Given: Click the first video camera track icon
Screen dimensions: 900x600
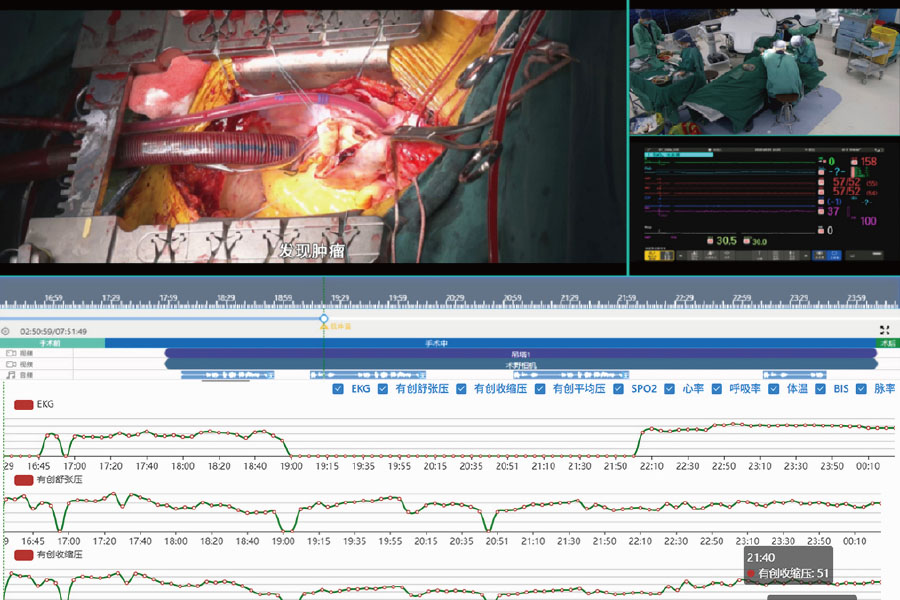Looking at the screenshot, I should pyautogui.click(x=11, y=353).
